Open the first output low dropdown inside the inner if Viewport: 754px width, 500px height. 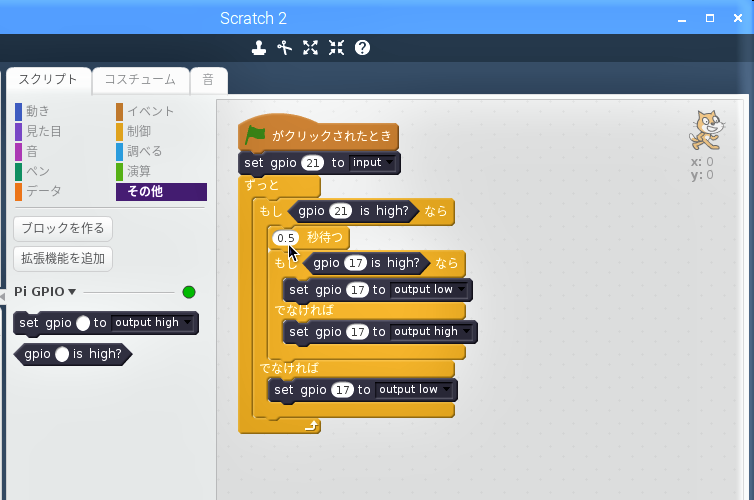click(x=429, y=289)
